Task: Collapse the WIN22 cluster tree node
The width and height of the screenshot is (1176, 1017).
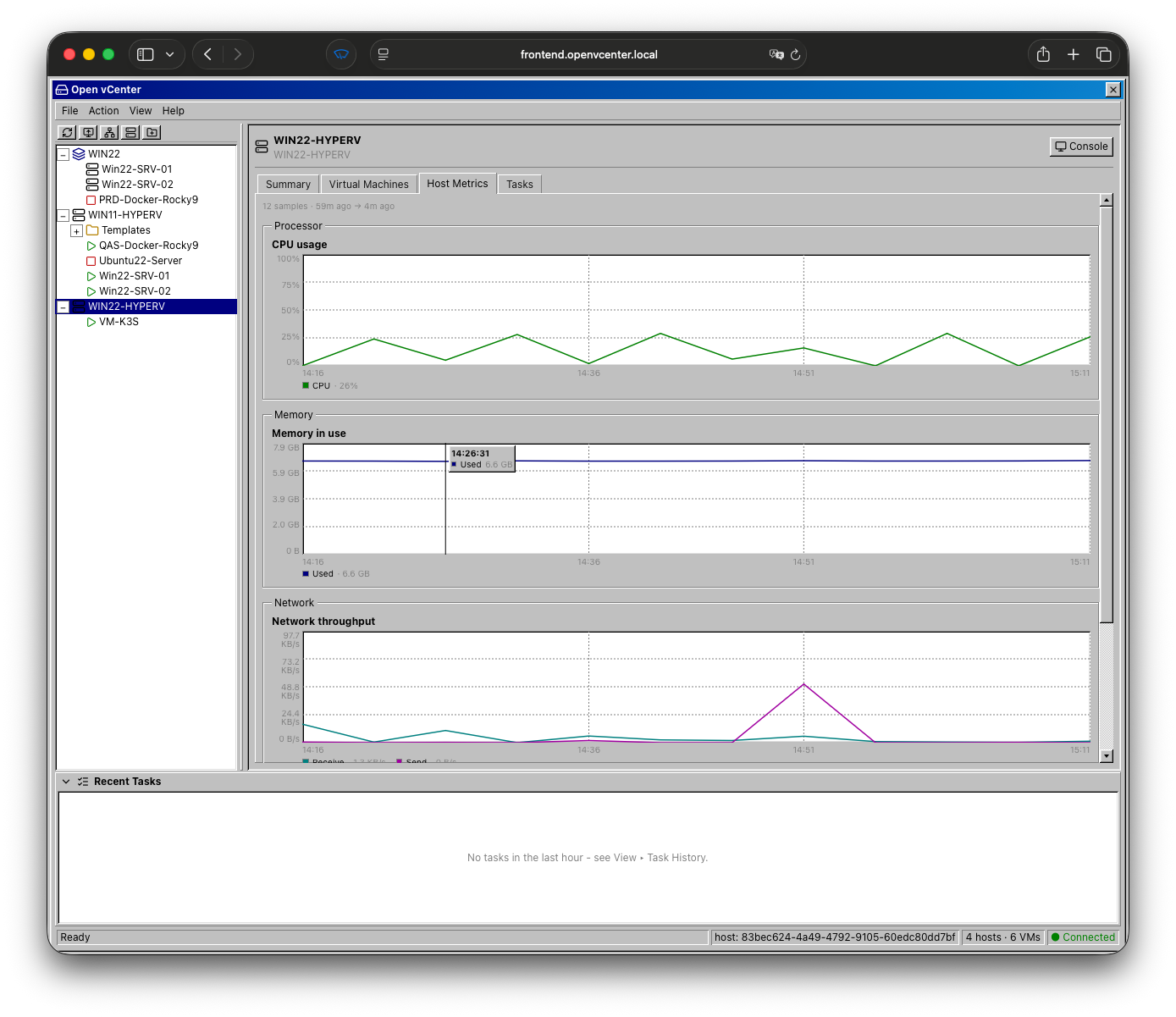Action: 63,154
